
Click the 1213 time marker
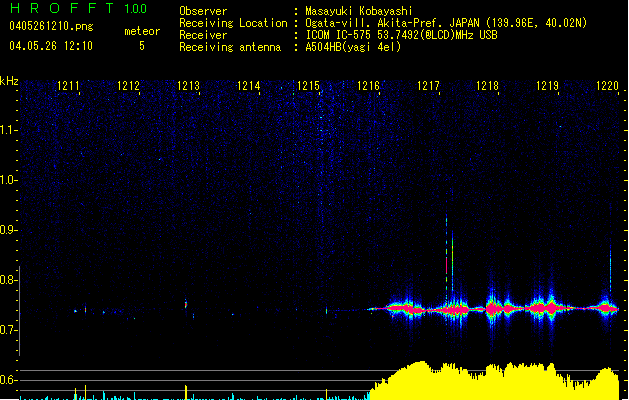pyautogui.click(x=188, y=86)
